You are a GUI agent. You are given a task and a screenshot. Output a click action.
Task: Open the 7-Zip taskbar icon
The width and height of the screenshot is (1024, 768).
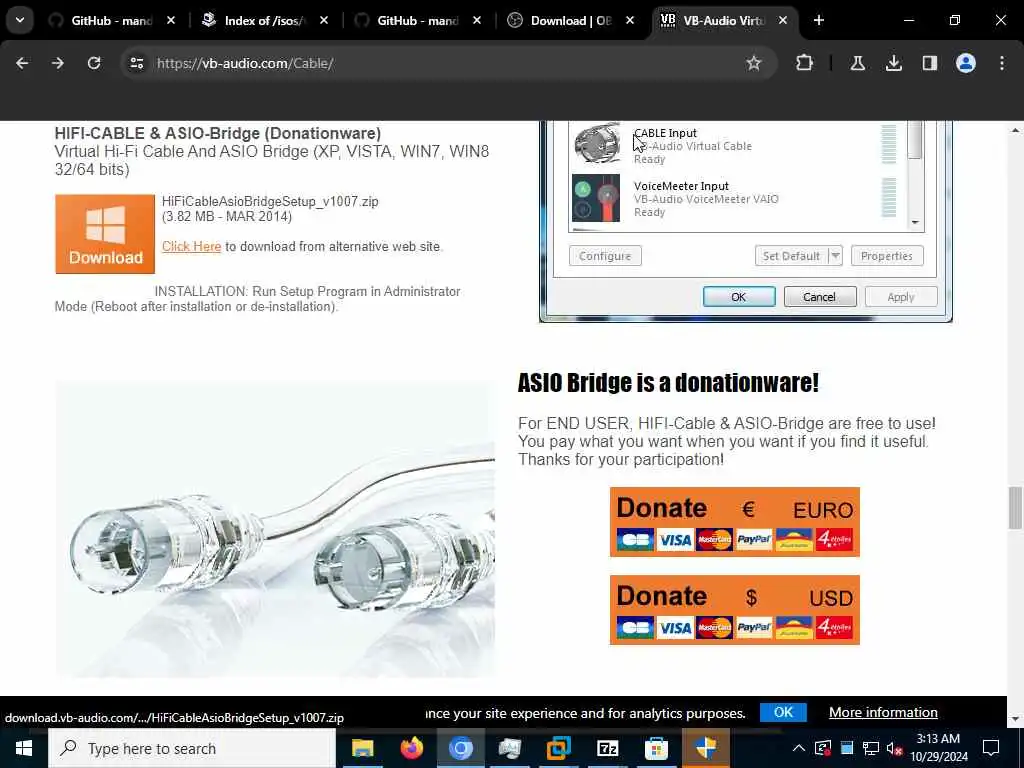pos(607,748)
